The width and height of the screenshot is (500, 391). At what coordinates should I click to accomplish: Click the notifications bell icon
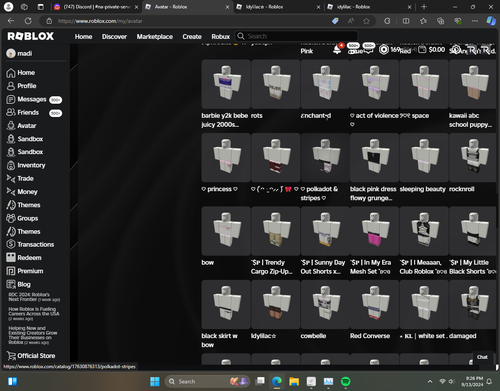click(337, 50)
